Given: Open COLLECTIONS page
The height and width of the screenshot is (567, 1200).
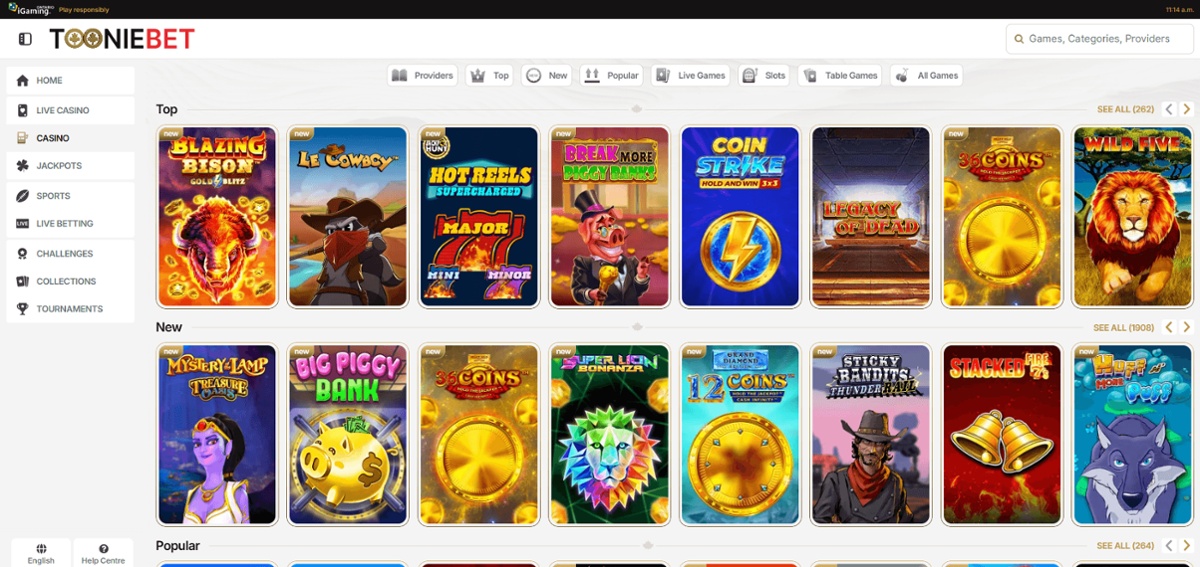Looking at the screenshot, I should [70, 282].
